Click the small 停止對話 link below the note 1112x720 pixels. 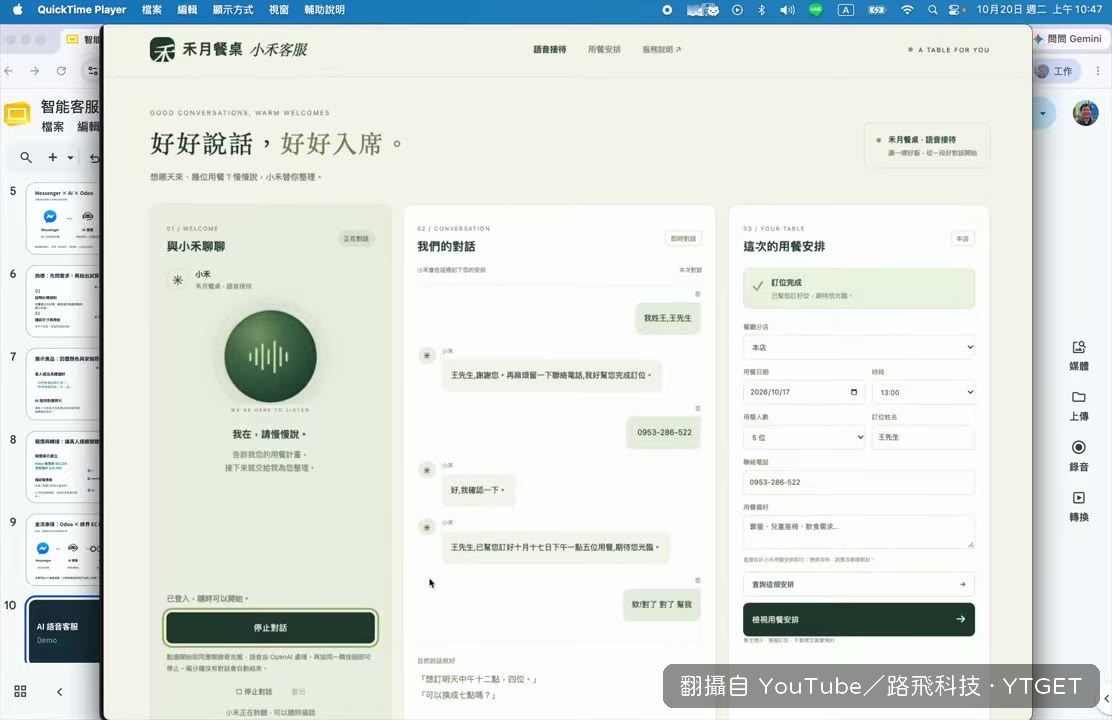coord(254,691)
